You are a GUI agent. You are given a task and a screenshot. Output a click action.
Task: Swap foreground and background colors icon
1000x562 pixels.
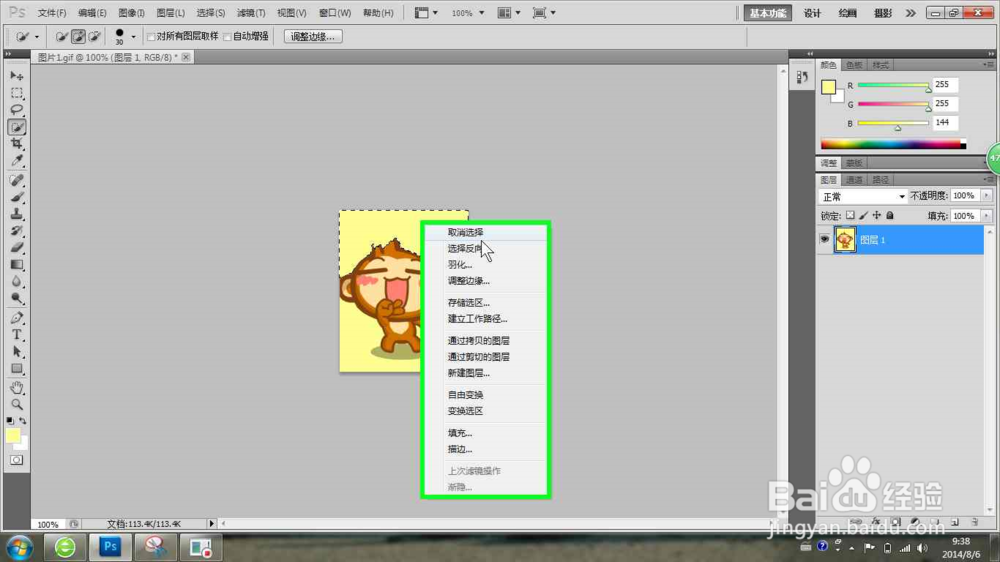click(23, 421)
